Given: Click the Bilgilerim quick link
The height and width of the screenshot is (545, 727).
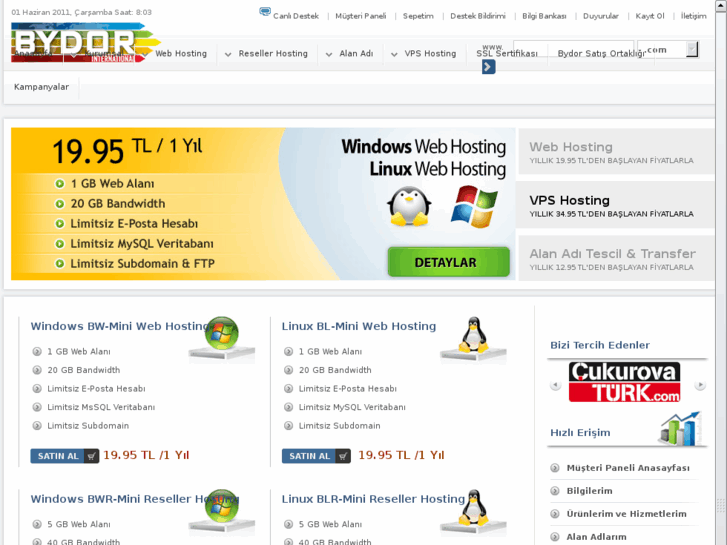Looking at the screenshot, I should click(589, 491).
